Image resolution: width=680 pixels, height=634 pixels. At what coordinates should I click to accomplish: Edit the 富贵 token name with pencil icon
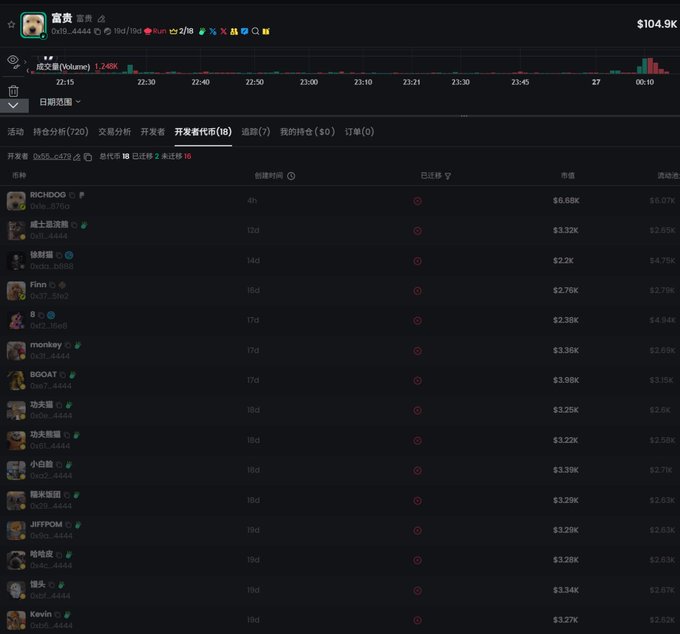click(x=101, y=19)
